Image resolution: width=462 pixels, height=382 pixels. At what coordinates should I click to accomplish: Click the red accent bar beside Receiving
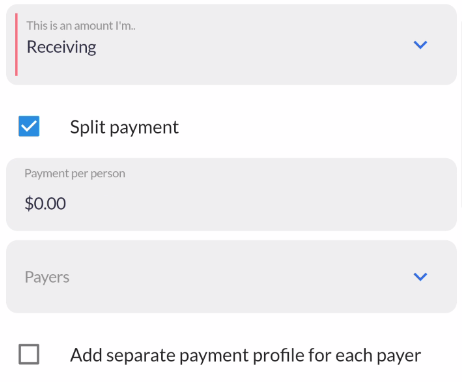(x=16, y=44)
